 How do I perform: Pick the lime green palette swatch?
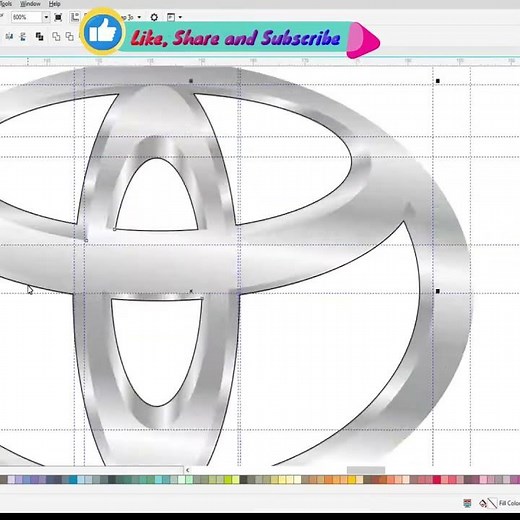tap(228, 480)
